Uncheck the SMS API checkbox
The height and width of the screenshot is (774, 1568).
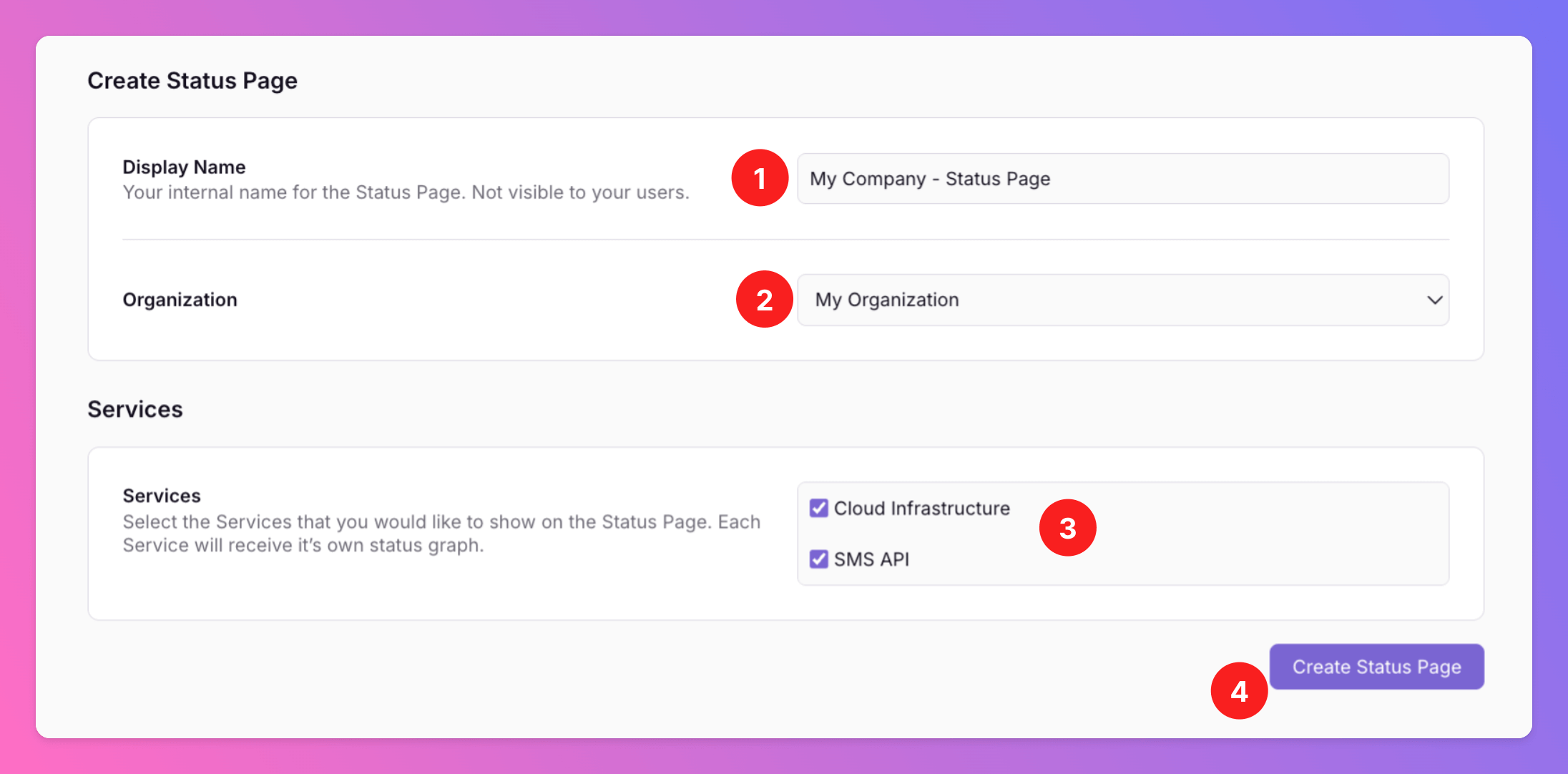[818, 559]
